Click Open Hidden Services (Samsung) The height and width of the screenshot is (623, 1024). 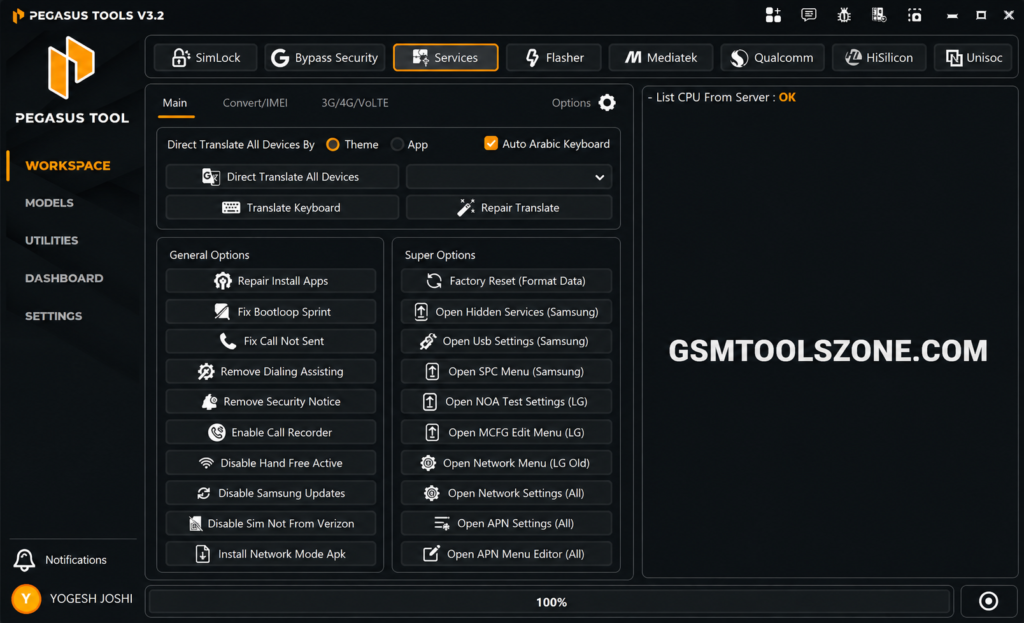point(506,312)
